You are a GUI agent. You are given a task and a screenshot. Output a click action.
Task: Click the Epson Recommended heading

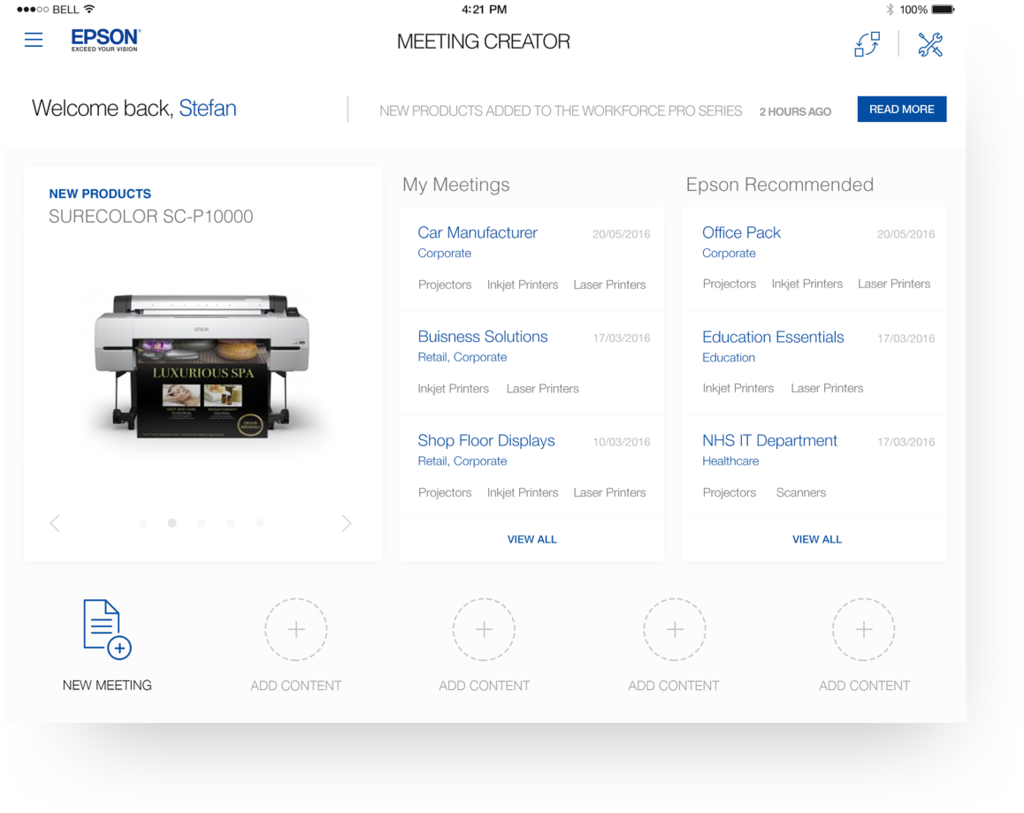click(x=780, y=185)
